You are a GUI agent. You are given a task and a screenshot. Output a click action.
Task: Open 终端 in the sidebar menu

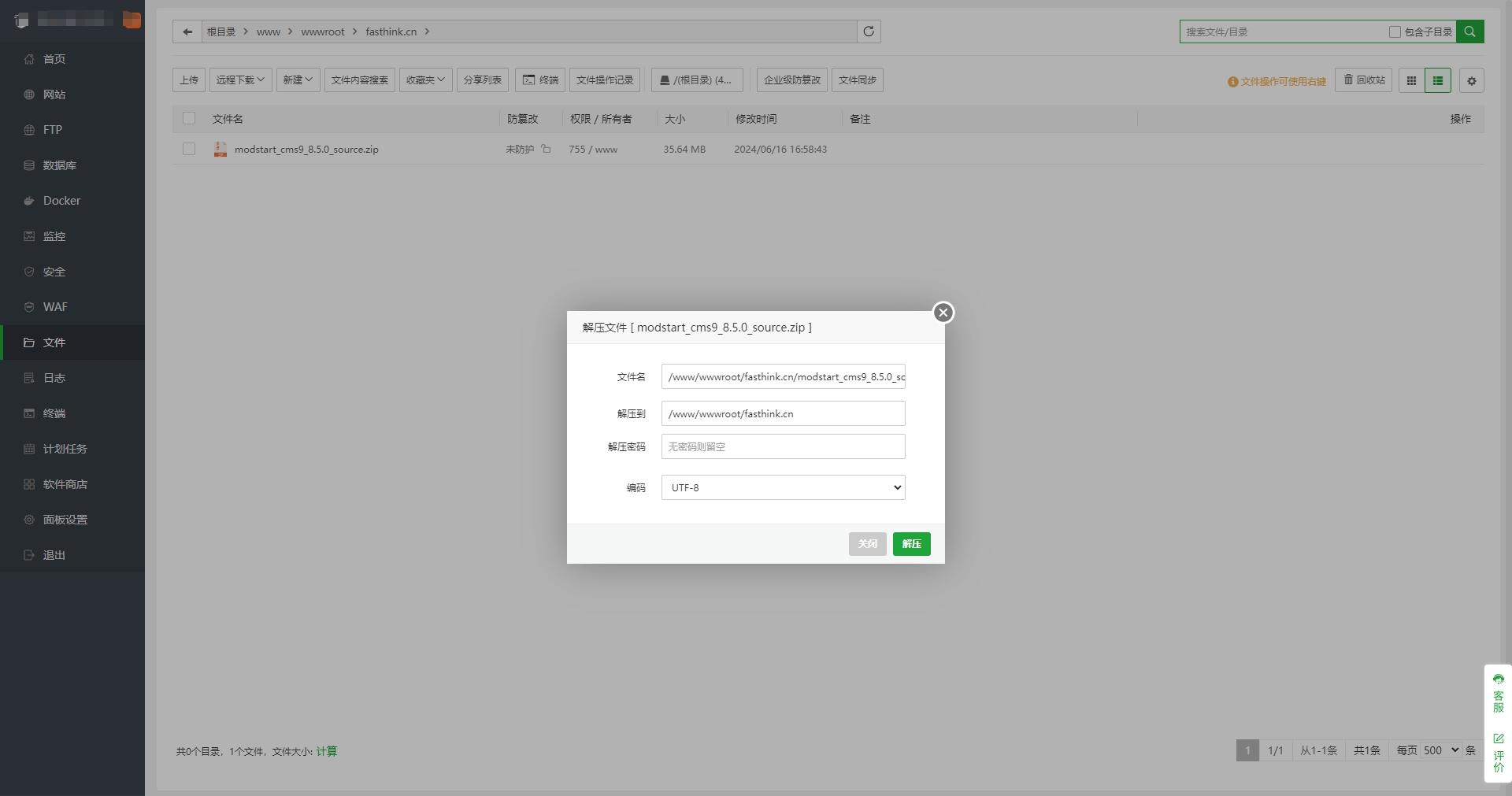72,413
